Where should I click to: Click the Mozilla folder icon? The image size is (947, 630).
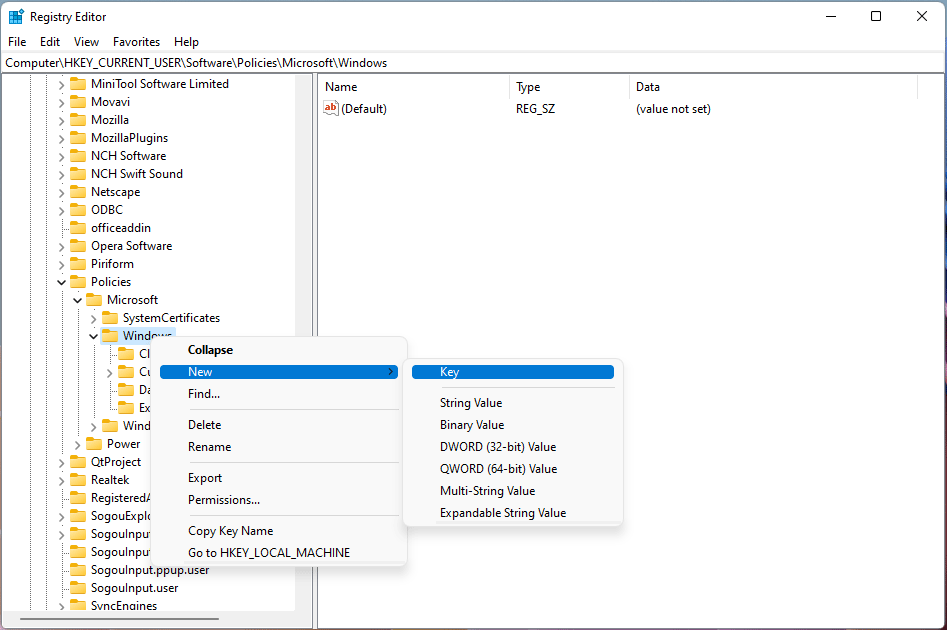78,120
